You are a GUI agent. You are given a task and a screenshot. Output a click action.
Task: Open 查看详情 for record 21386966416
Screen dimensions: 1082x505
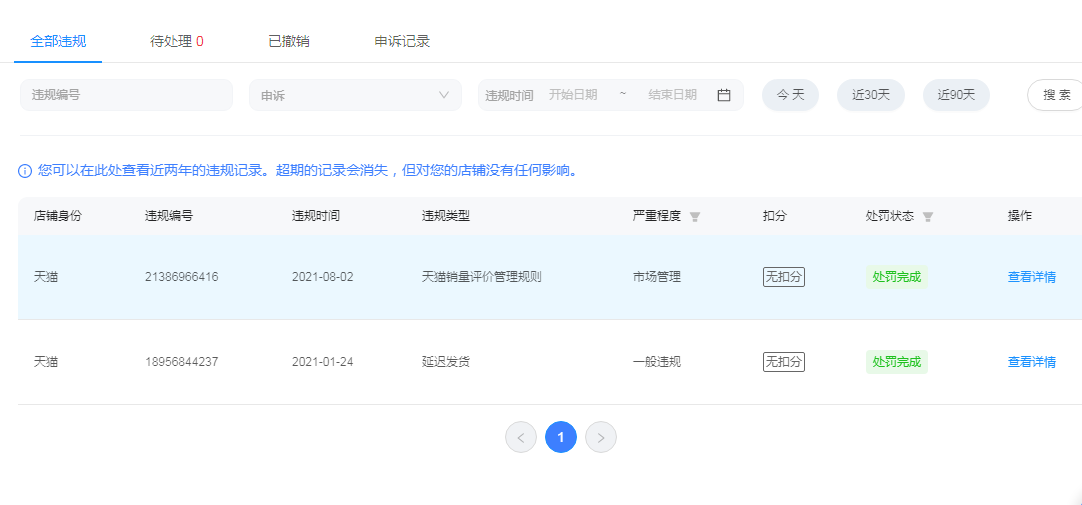(1032, 277)
